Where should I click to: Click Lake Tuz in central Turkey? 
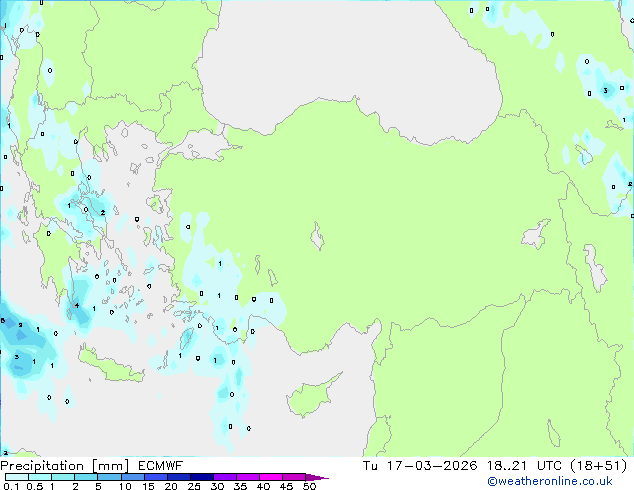319,239
